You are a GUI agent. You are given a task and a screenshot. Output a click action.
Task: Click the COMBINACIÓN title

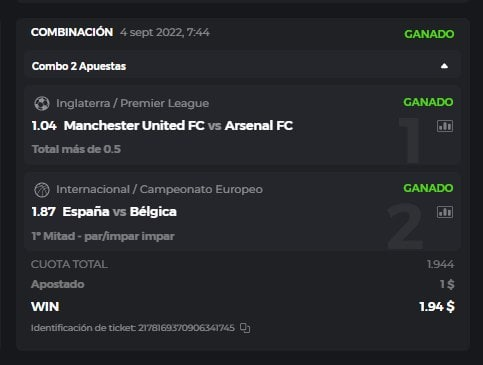click(72, 32)
